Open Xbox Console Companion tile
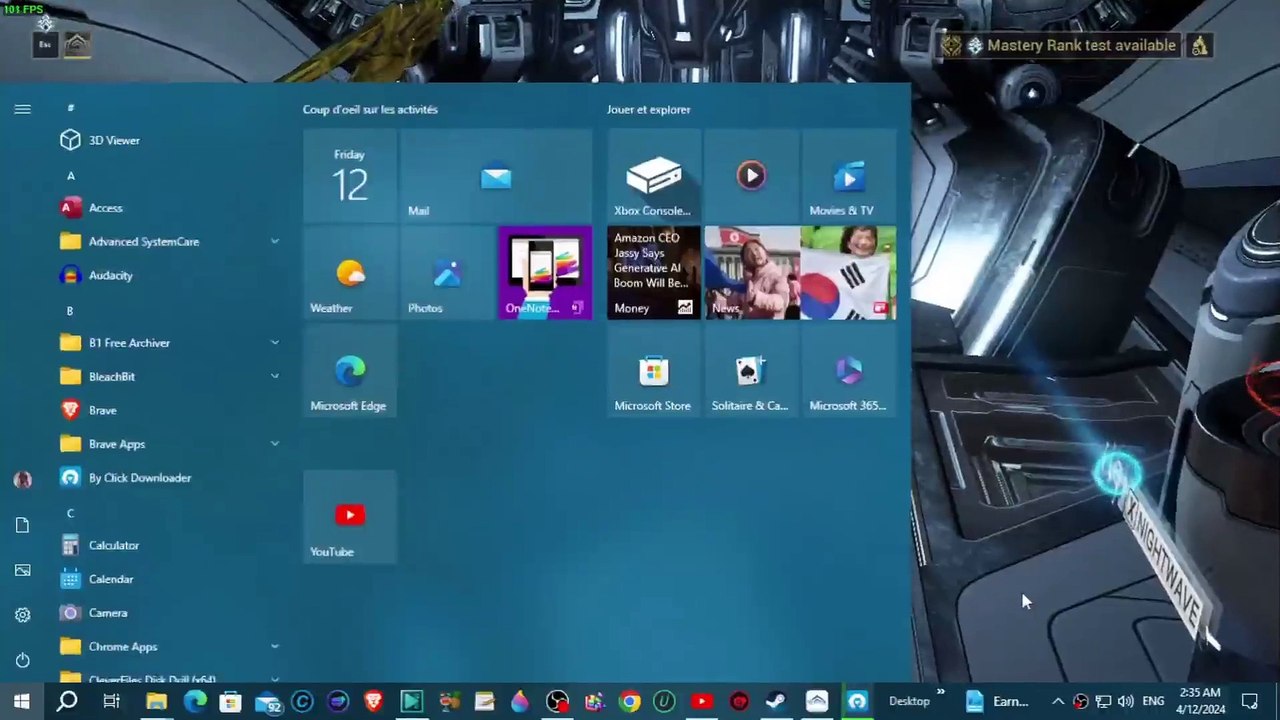The image size is (1280, 720). click(x=653, y=176)
